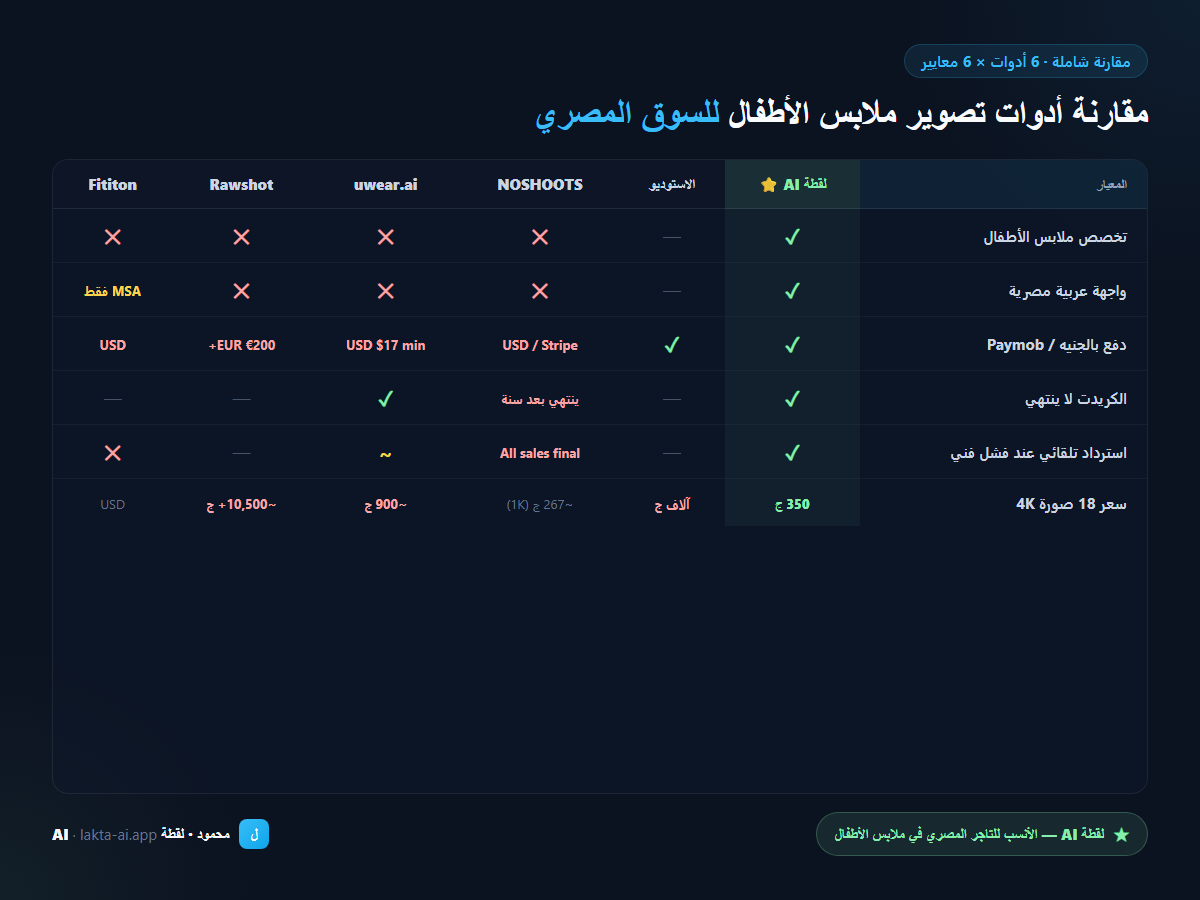The image size is (1200, 900).
Task: Click لقطة AI checkmark for تخصص ملابس الأطفال
Action: [792, 237]
